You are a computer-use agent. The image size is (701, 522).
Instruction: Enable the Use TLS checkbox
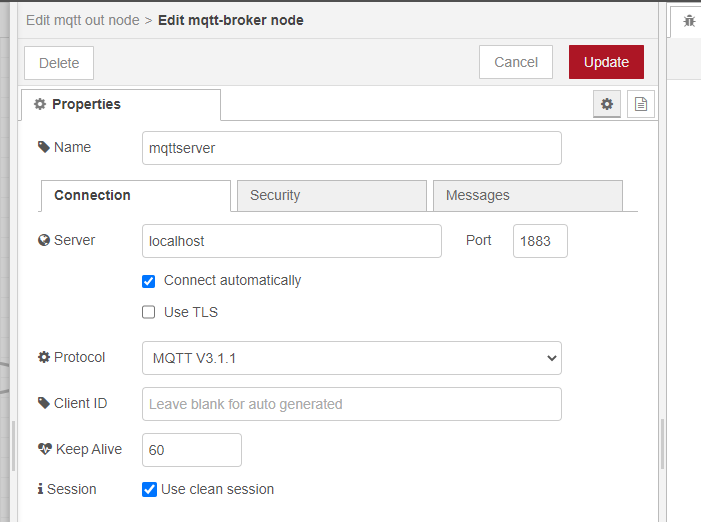coord(149,312)
